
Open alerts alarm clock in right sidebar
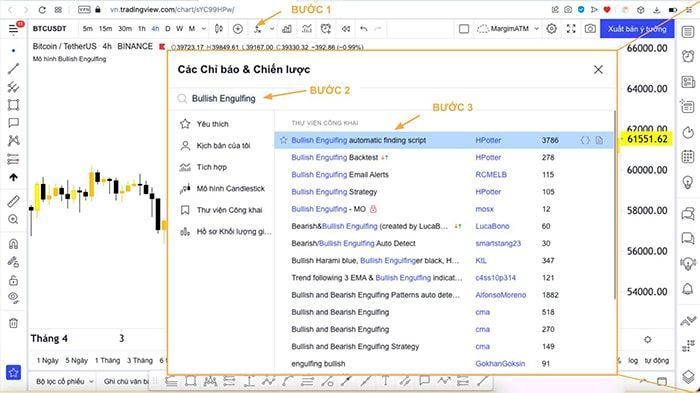click(x=688, y=56)
